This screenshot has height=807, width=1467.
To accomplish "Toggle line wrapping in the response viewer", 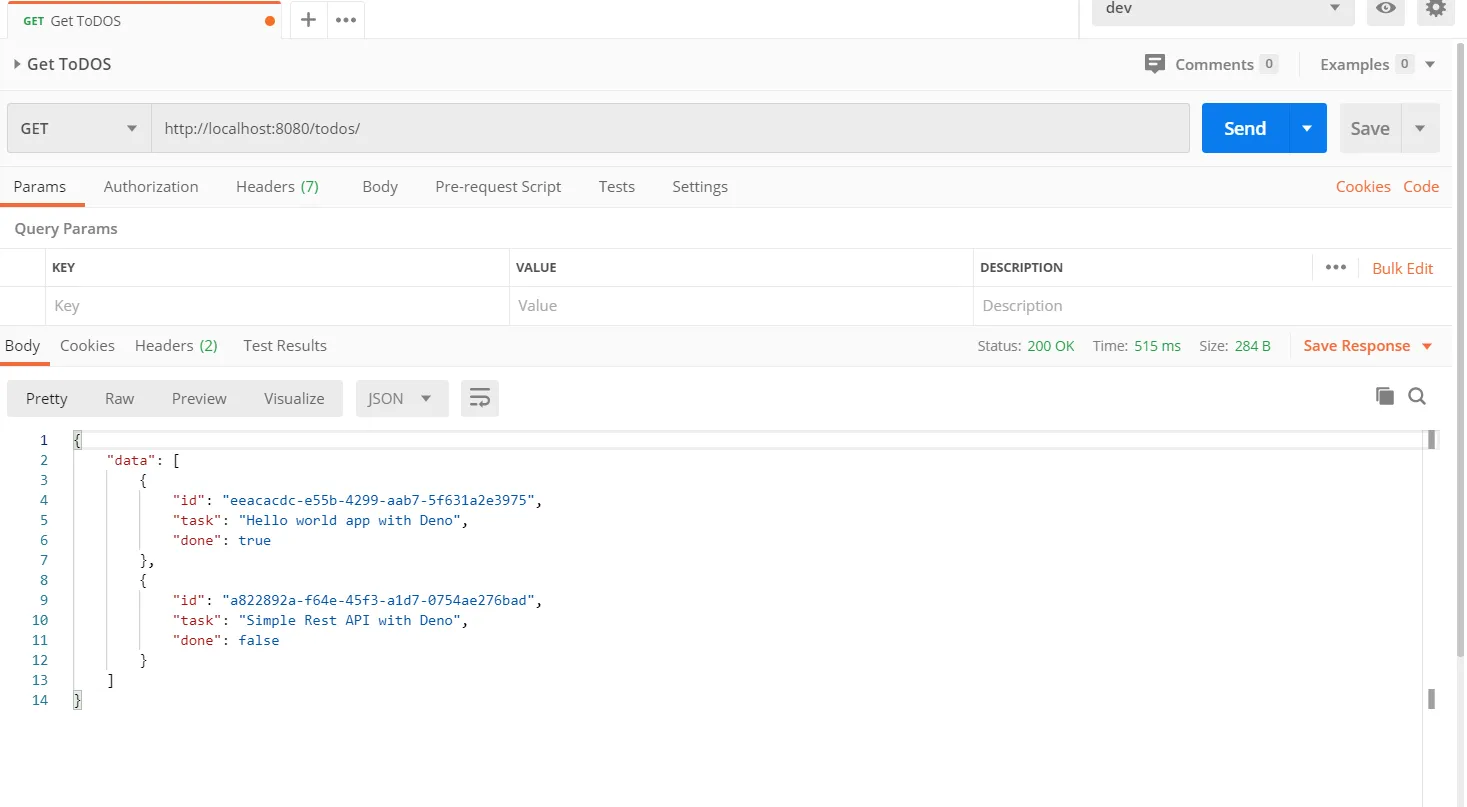I will point(480,397).
